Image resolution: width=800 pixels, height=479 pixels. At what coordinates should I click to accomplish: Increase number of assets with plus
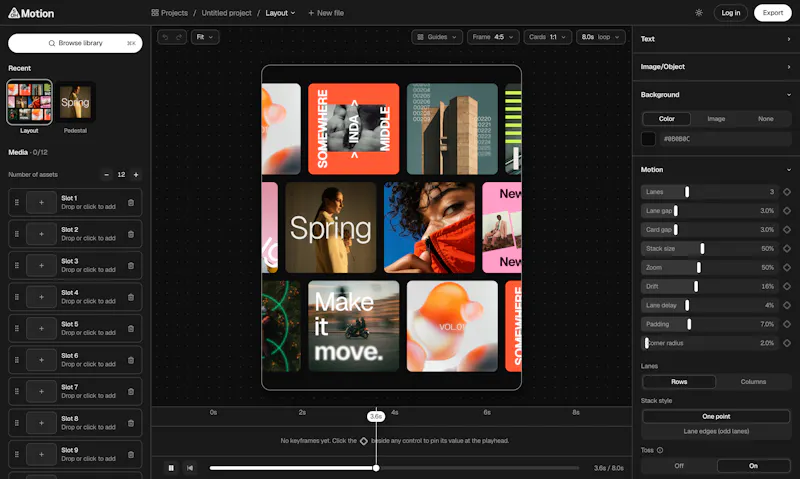(136, 174)
